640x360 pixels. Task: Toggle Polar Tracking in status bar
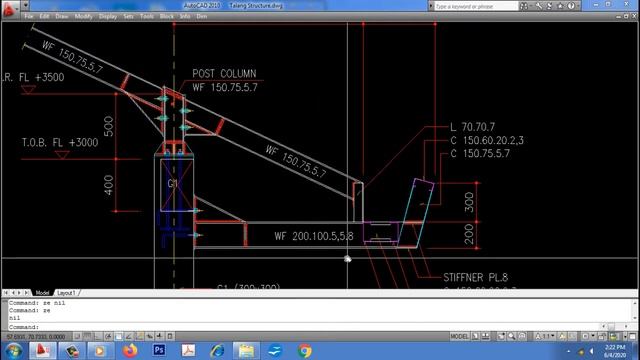click(108, 336)
